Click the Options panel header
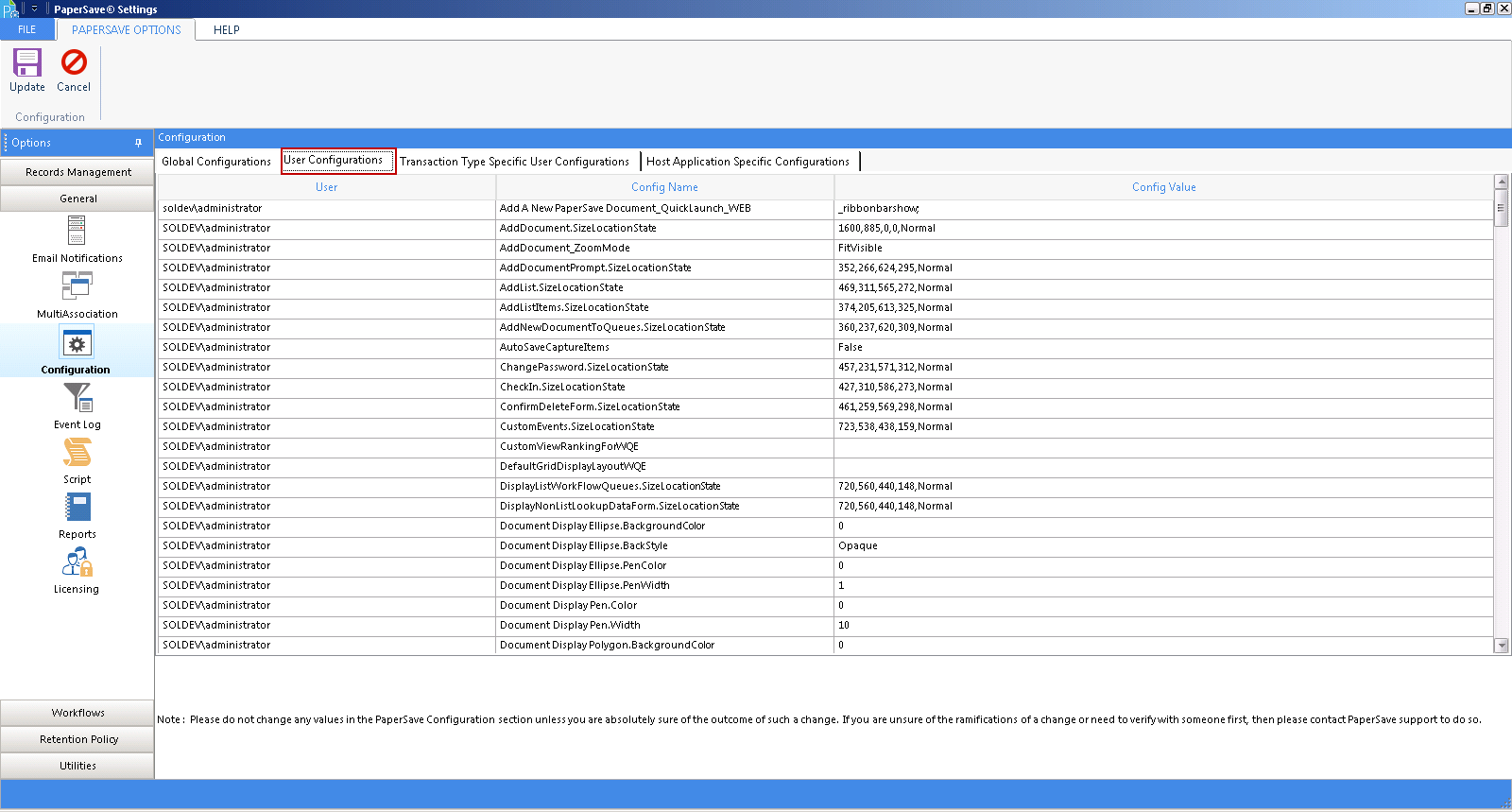This screenshot has width=1512, height=812. [77, 143]
